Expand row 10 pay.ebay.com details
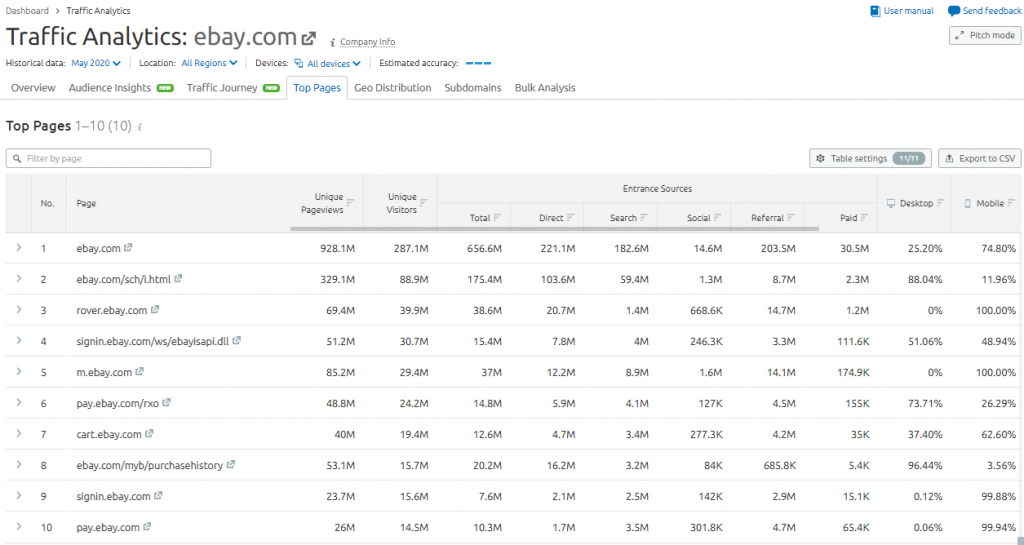Image resolution: width=1024 pixels, height=545 pixels. pos(19,527)
